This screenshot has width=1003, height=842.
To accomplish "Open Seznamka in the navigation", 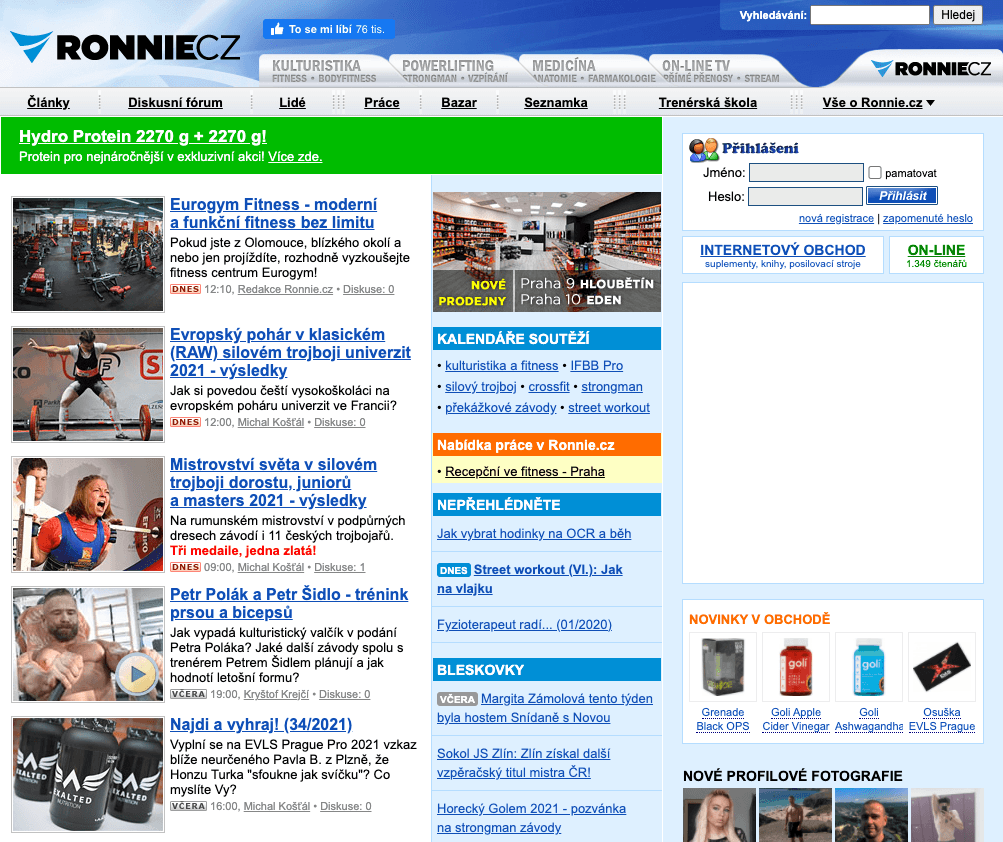I will tap(556, 102).
